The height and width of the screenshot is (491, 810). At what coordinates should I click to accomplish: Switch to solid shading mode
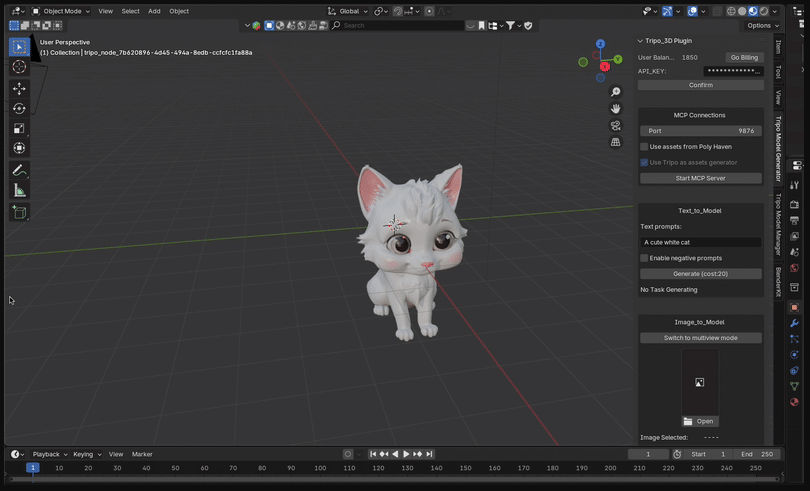(742, 11)
